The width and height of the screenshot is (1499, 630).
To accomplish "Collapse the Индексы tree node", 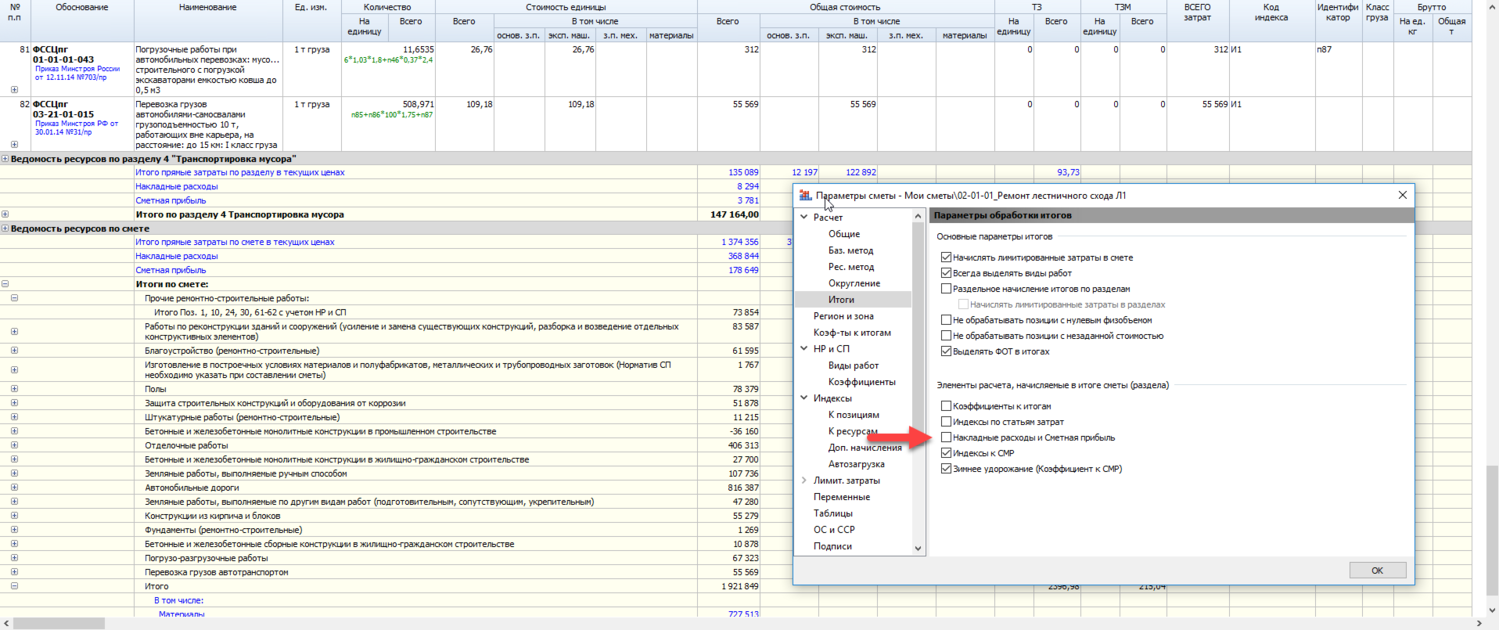I will tap(804, 398).
